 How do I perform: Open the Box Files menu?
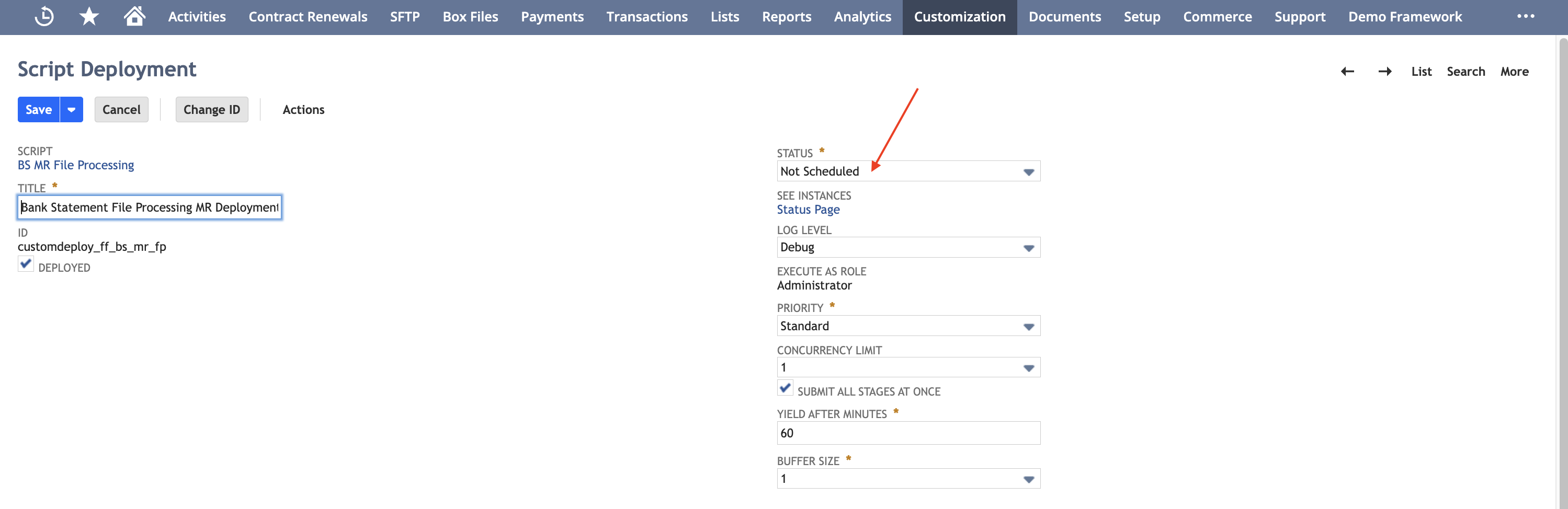[470, 17]
